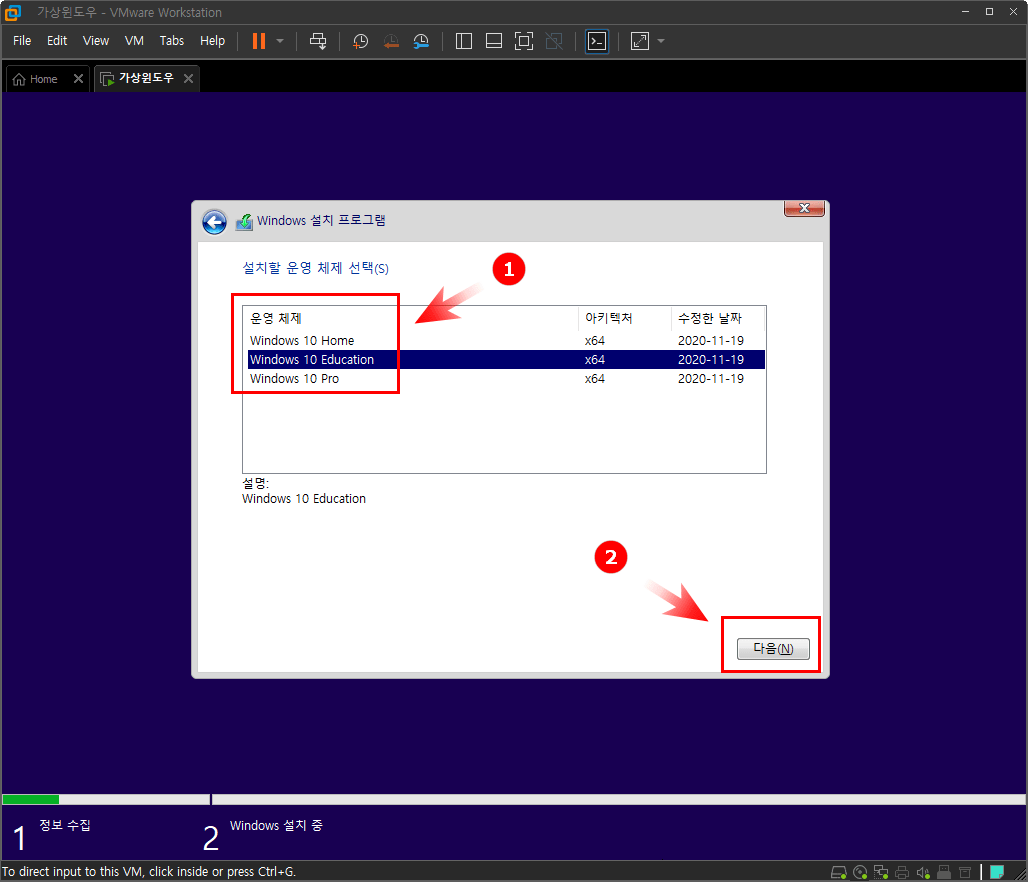Click the 아키텍처 column header
1028x882 pixels.
point(625,318)
